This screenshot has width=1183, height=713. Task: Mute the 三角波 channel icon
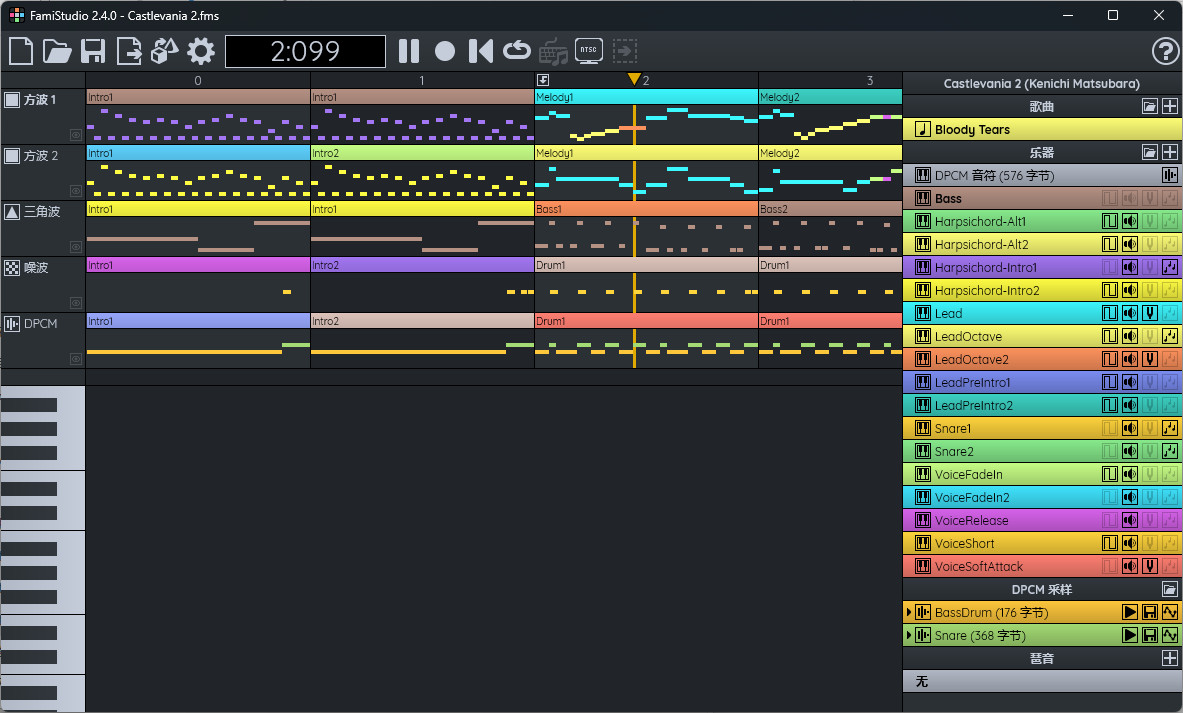tap(12, 211)
